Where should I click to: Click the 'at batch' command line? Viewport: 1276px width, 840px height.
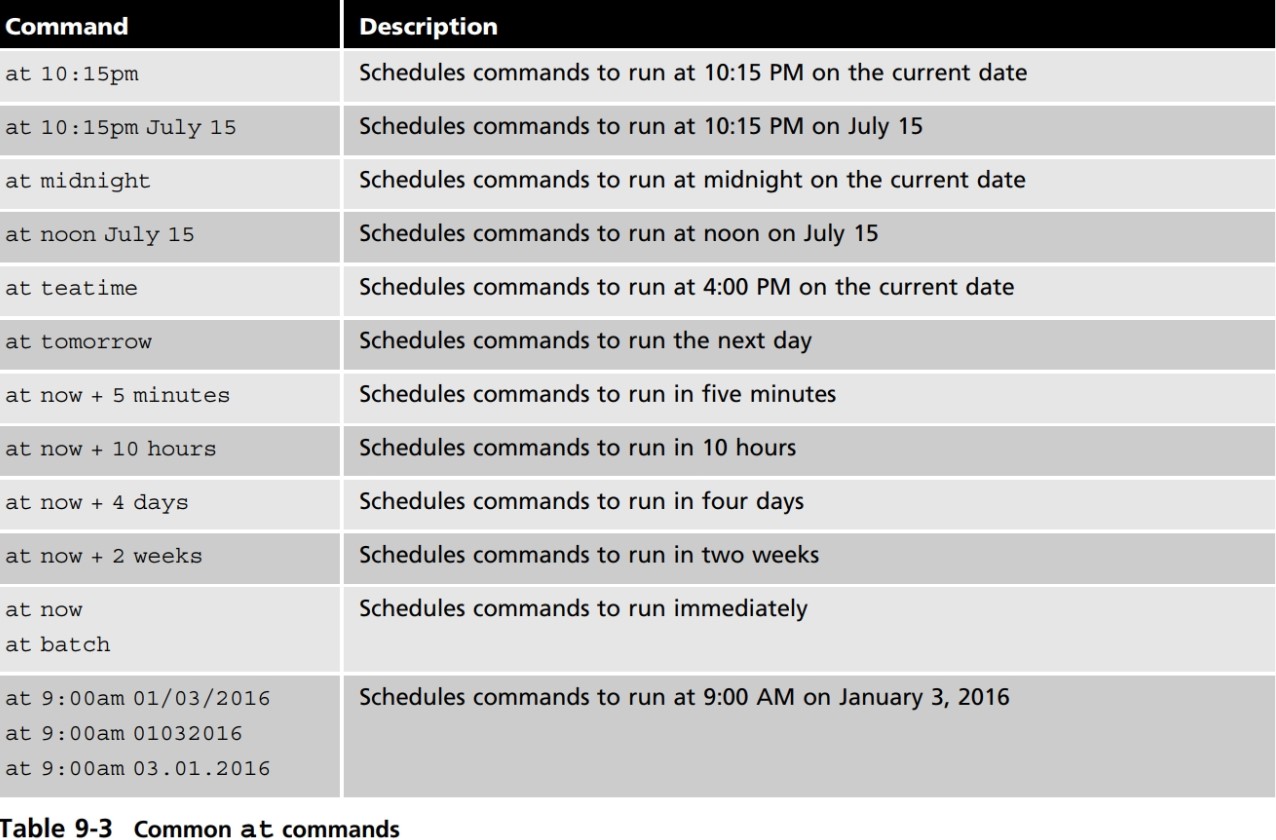pos(58,645)
